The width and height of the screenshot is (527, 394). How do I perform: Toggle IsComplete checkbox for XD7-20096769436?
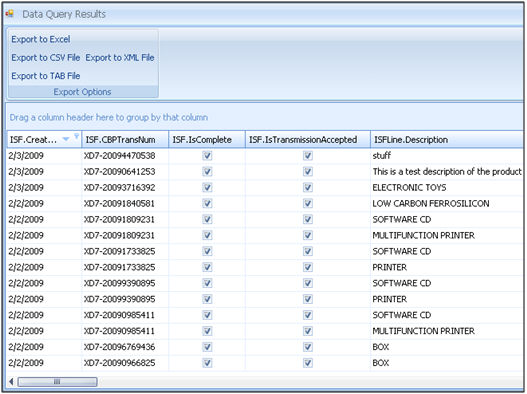click(x=207, y=347)
